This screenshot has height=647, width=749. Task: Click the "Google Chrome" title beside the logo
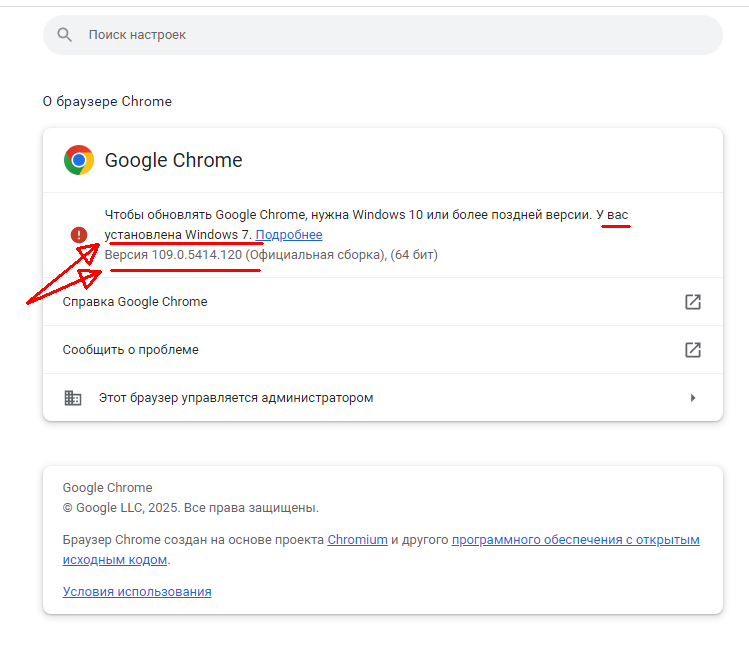(173, 160)
